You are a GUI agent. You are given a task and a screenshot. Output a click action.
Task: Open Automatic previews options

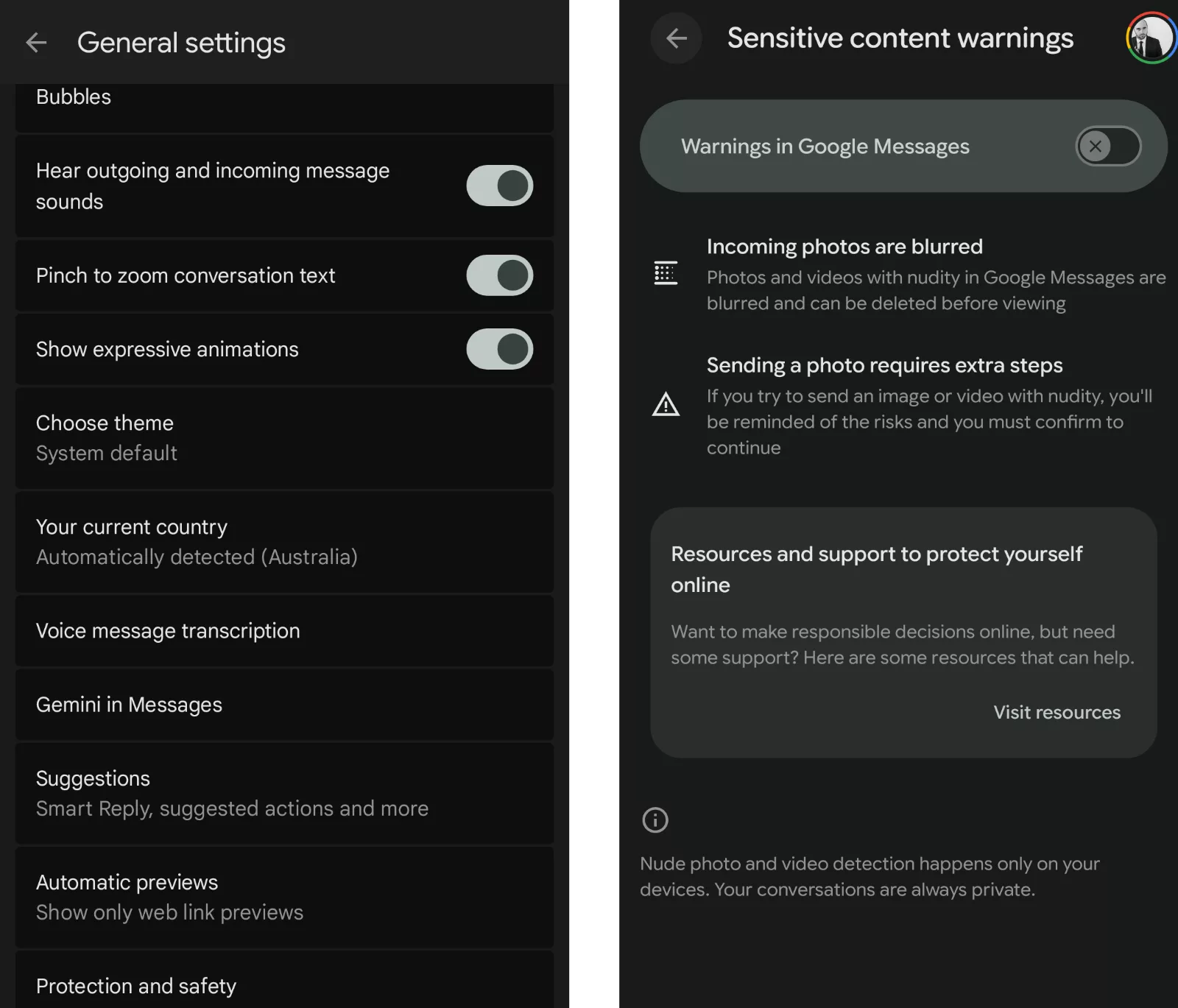click(x=284, y=897)
